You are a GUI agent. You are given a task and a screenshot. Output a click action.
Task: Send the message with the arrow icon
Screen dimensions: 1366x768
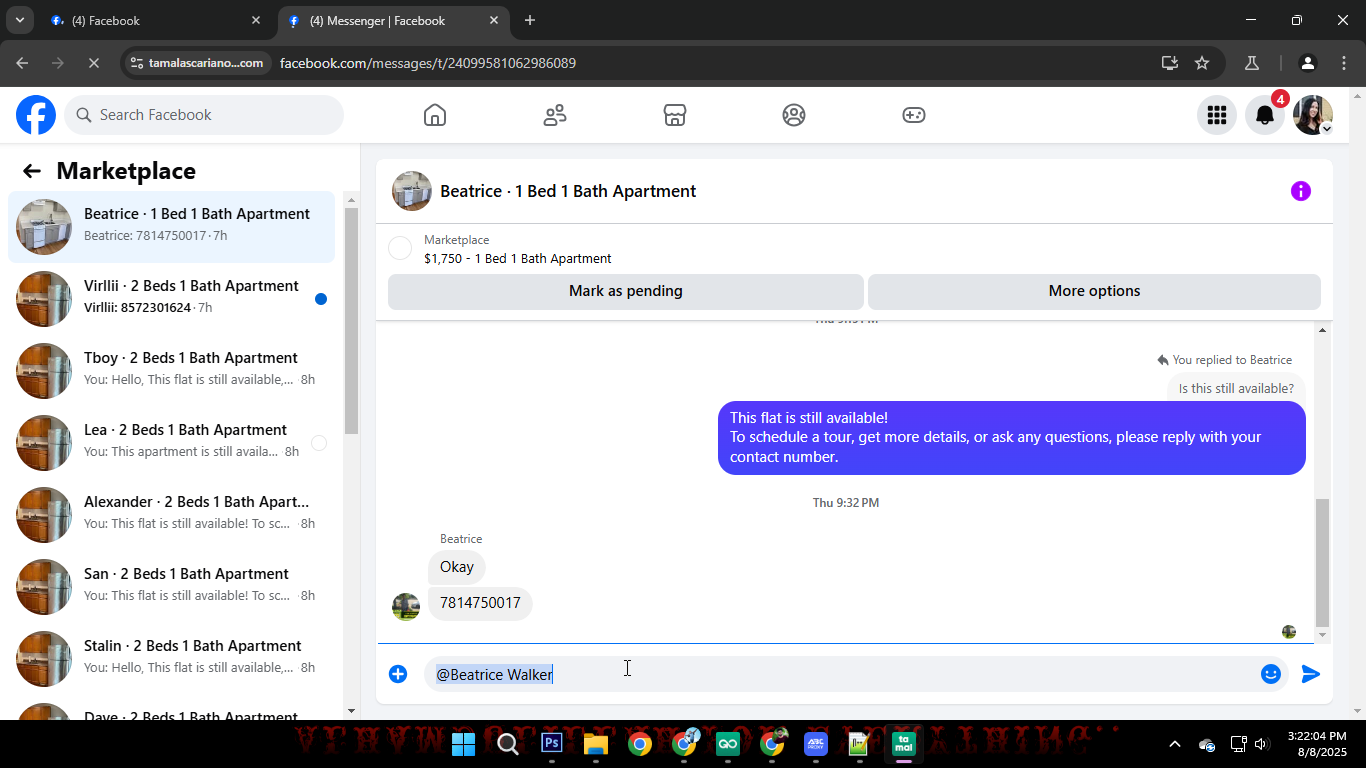point(1311,674)
